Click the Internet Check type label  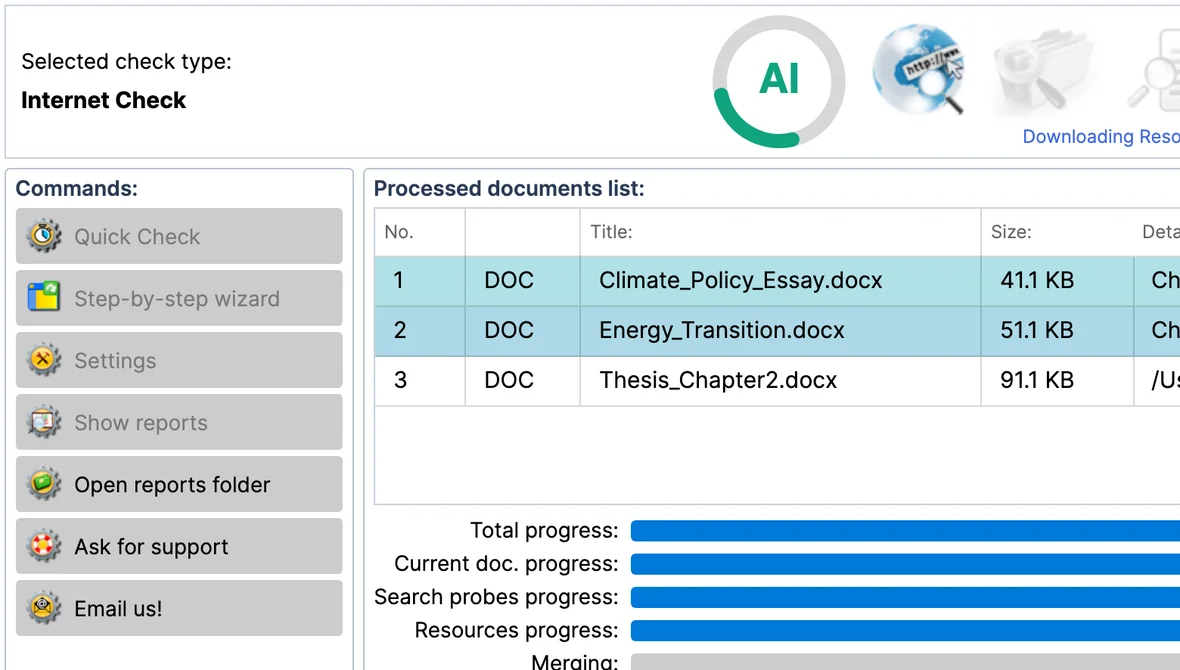[x=103, y=100]
